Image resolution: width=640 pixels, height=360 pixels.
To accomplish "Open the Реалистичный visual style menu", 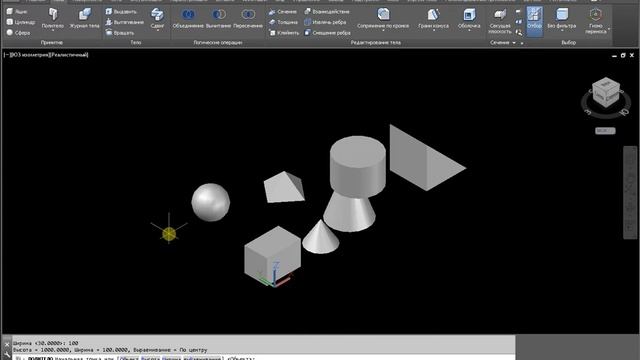I will click(68, 55).
